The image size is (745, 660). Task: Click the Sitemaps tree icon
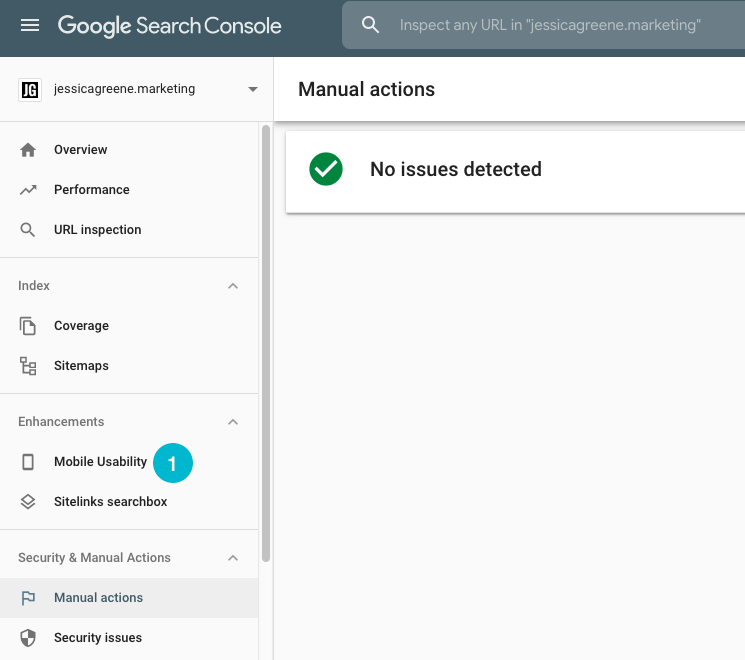[28, 366]
